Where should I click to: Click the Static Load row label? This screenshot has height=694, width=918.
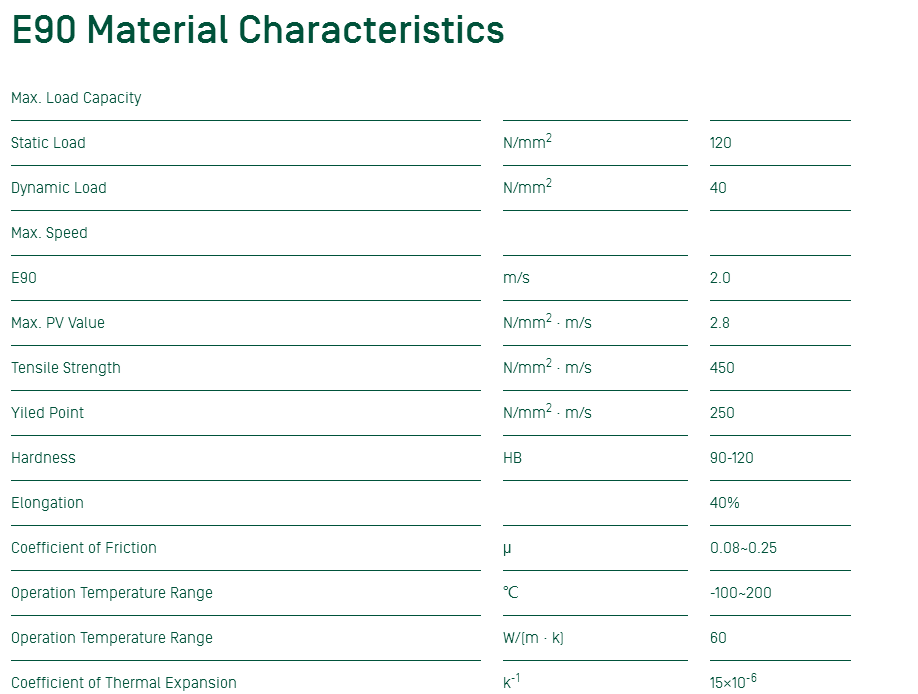(48, 143)
